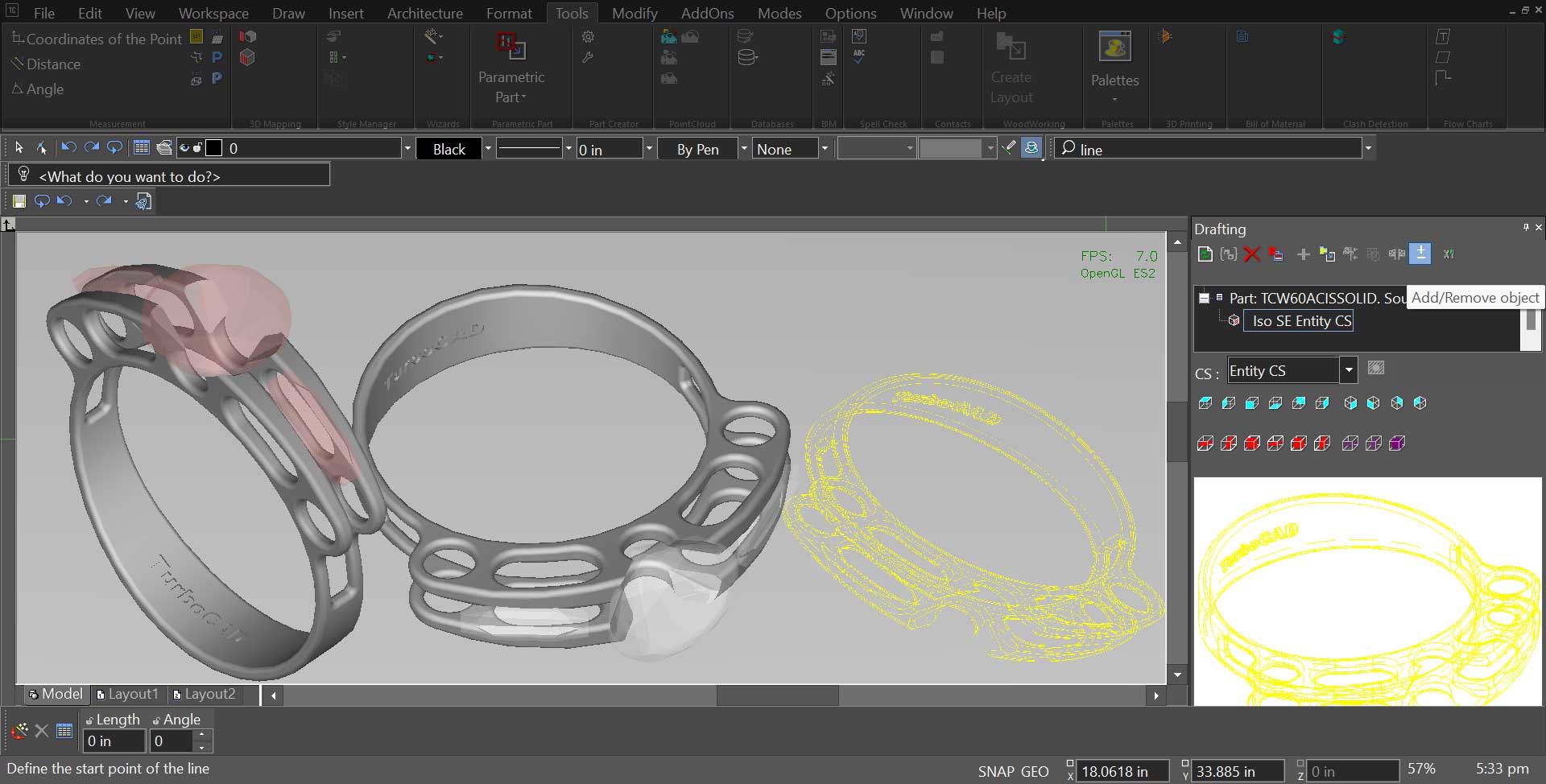Viewport: 1546px width, 784px height.
Task: Select the last cyan isometric cube icon
Action: [1420, 402]
